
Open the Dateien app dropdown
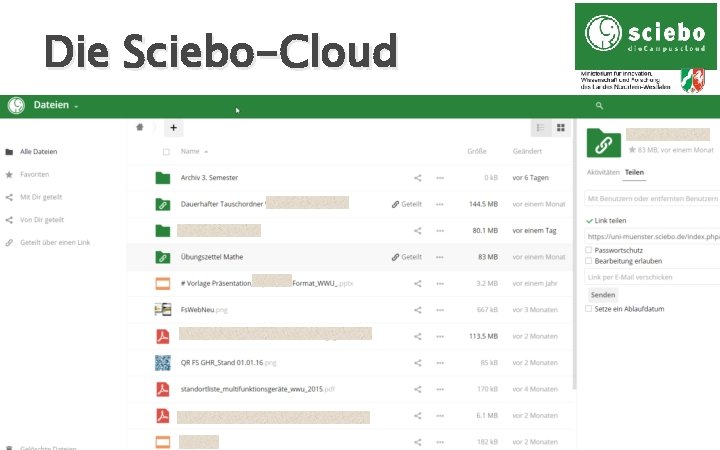click(x=56, y=105)
